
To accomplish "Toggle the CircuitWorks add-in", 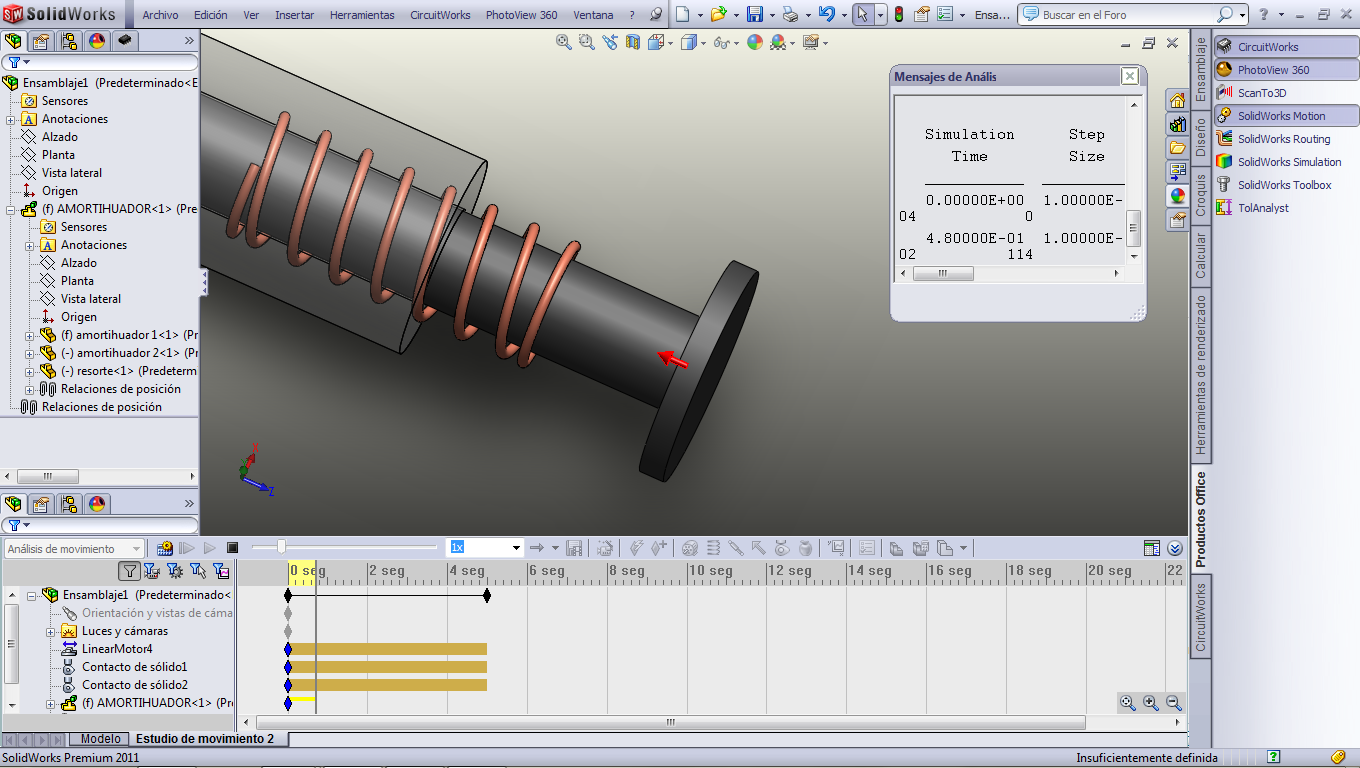I will pyautogui.click(x=1286, y=47).
